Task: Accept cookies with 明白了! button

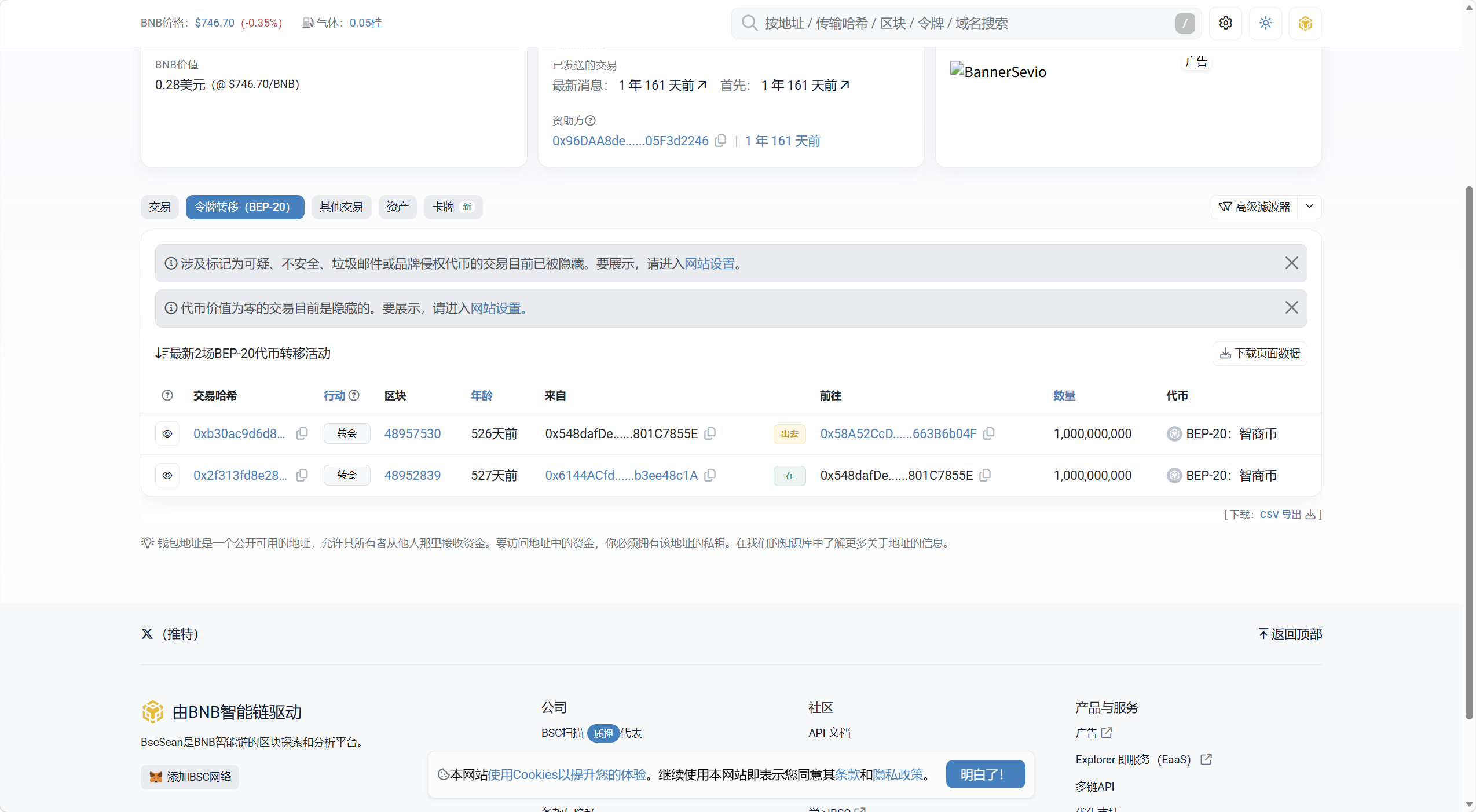Action: click(986, 774)
